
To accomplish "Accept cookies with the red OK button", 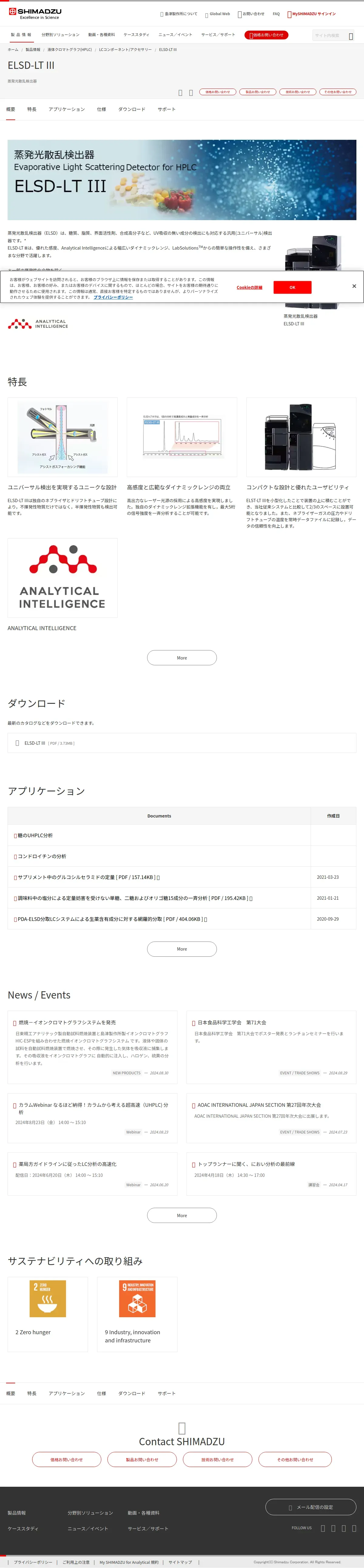I will click(292, 287).
